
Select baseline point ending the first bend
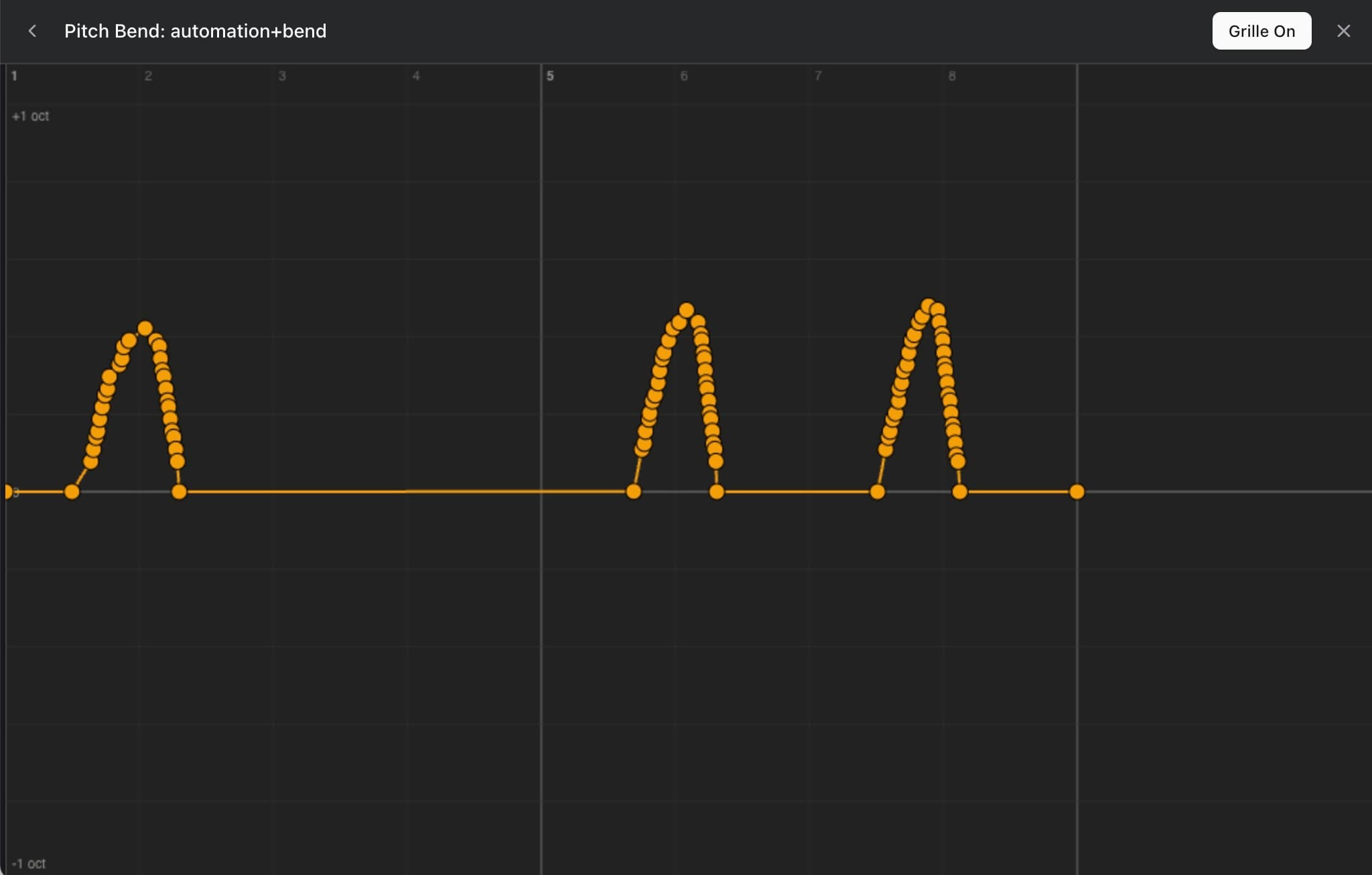click(179, 492)
